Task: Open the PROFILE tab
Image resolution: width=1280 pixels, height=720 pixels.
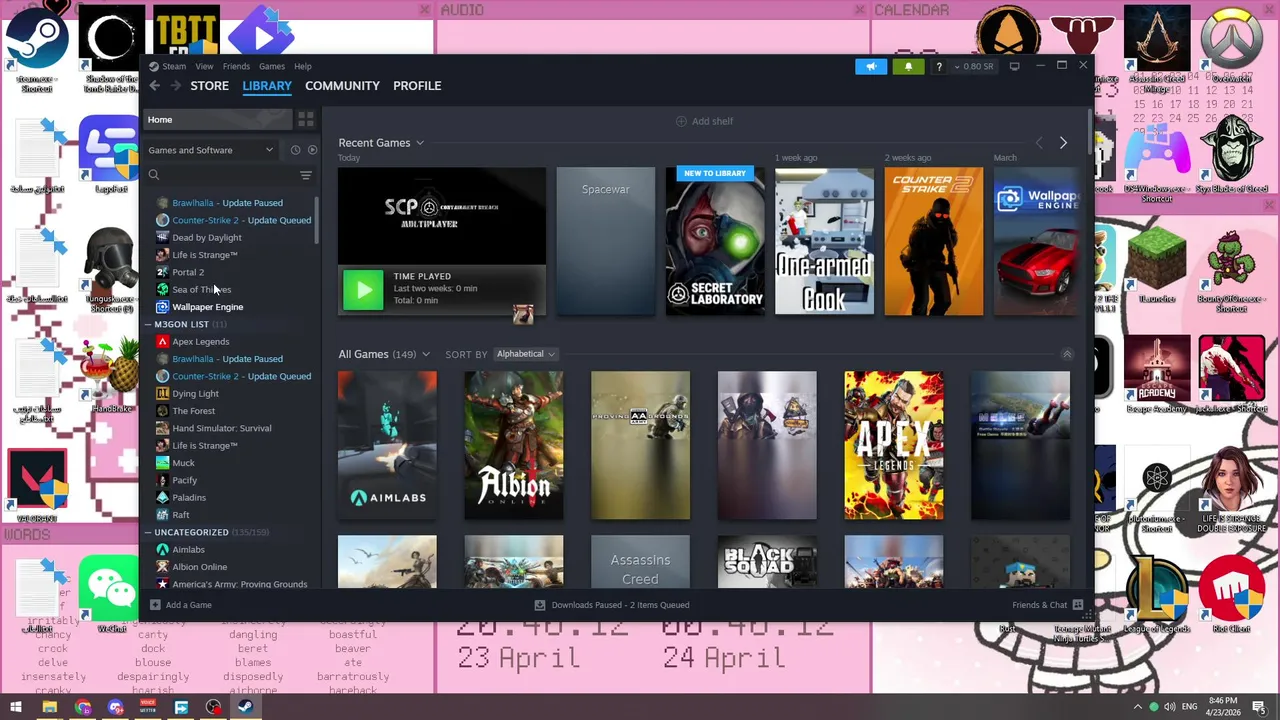Action: pos(417,86)
